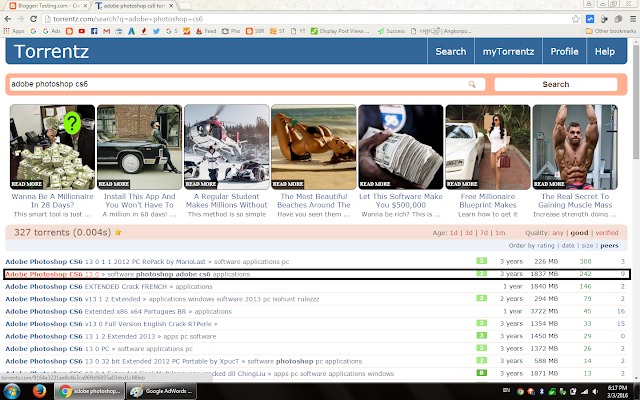
Task: Order results by size
Action: click(x=587, y=246)
